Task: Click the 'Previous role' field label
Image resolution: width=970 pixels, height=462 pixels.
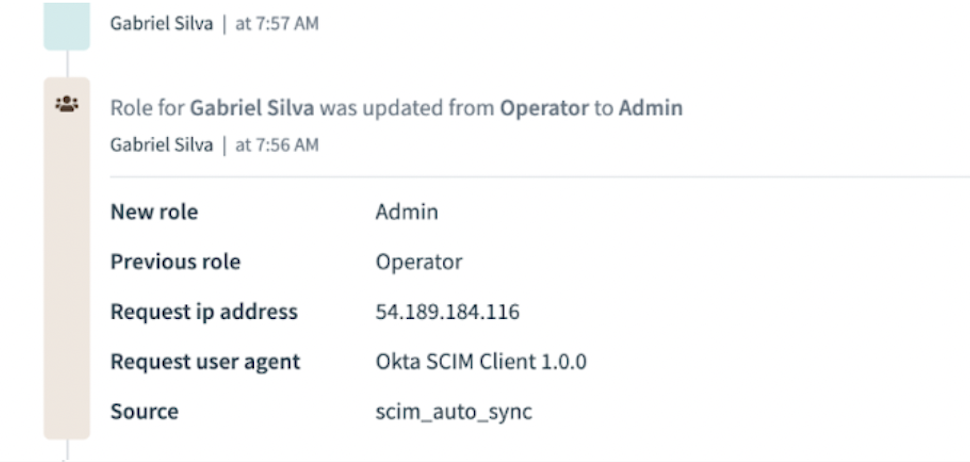Action: tap(175, 262)
